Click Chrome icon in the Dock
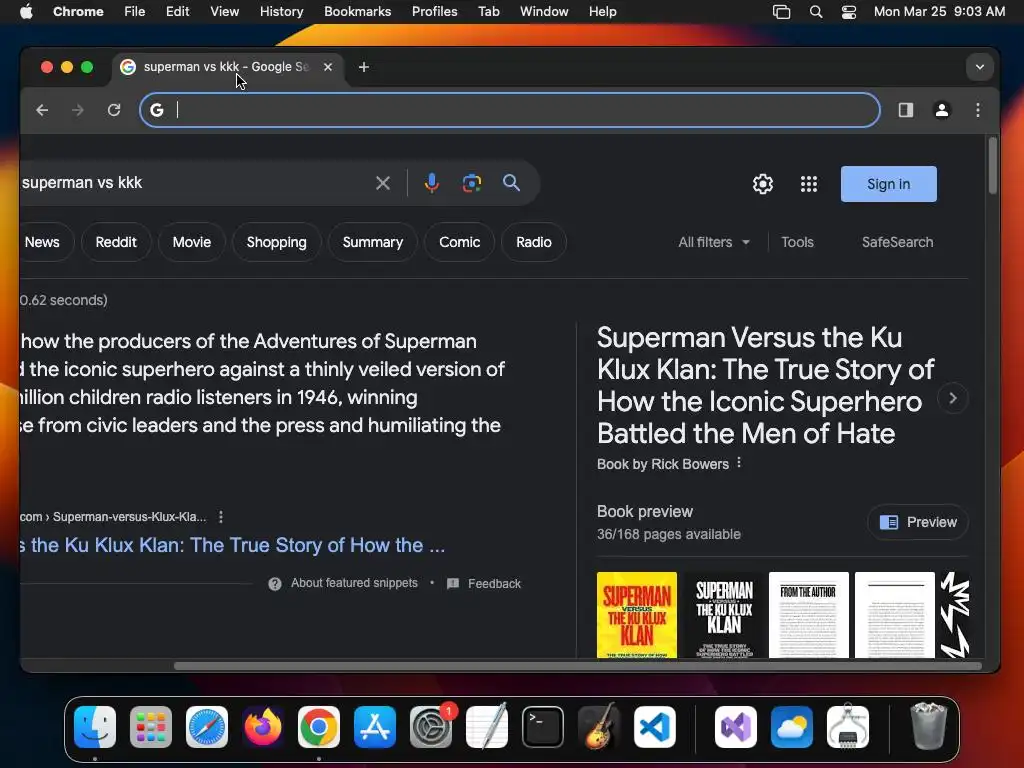The image size is (1024, 768). coord(319,727)
